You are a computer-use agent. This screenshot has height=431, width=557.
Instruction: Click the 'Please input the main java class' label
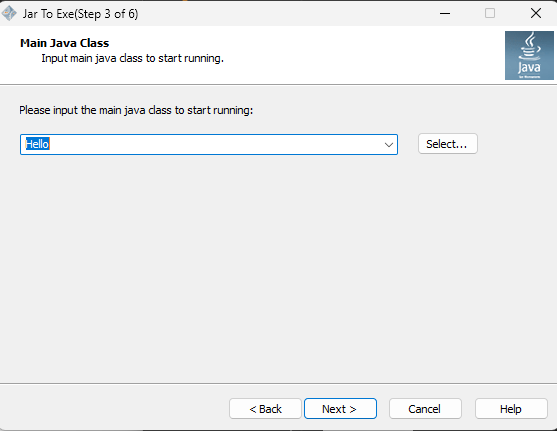click(x=136, y=110)
